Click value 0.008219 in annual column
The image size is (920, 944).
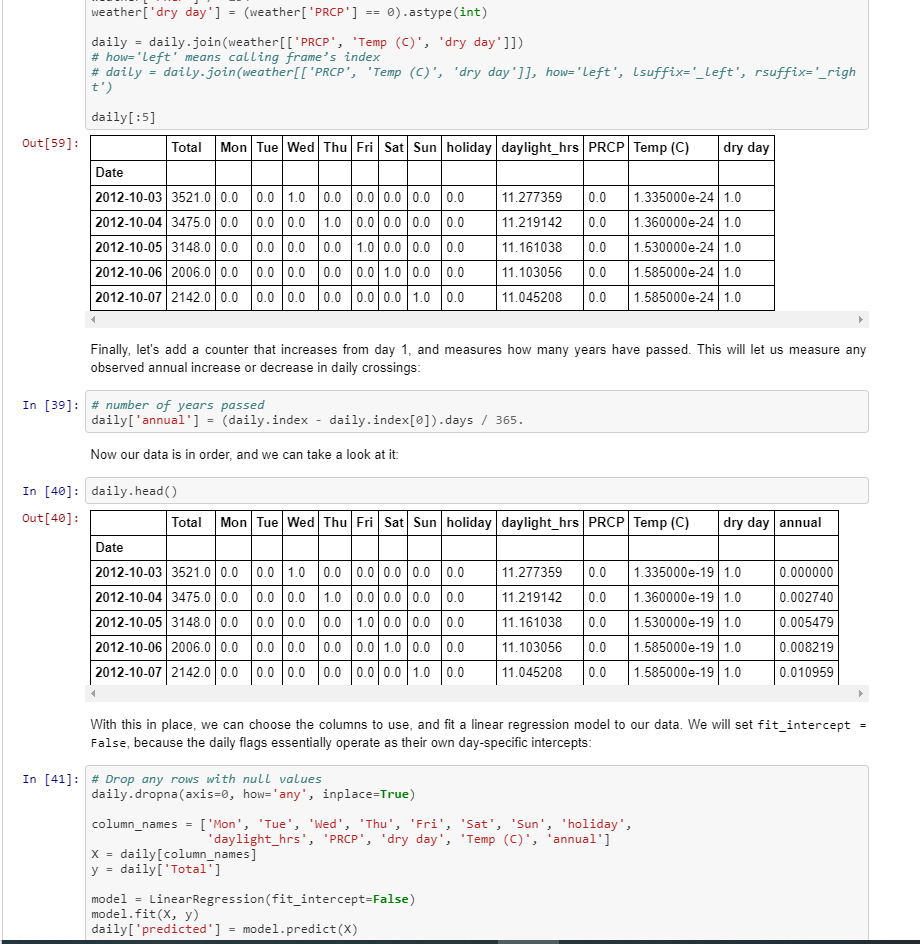tap(806, 647)
